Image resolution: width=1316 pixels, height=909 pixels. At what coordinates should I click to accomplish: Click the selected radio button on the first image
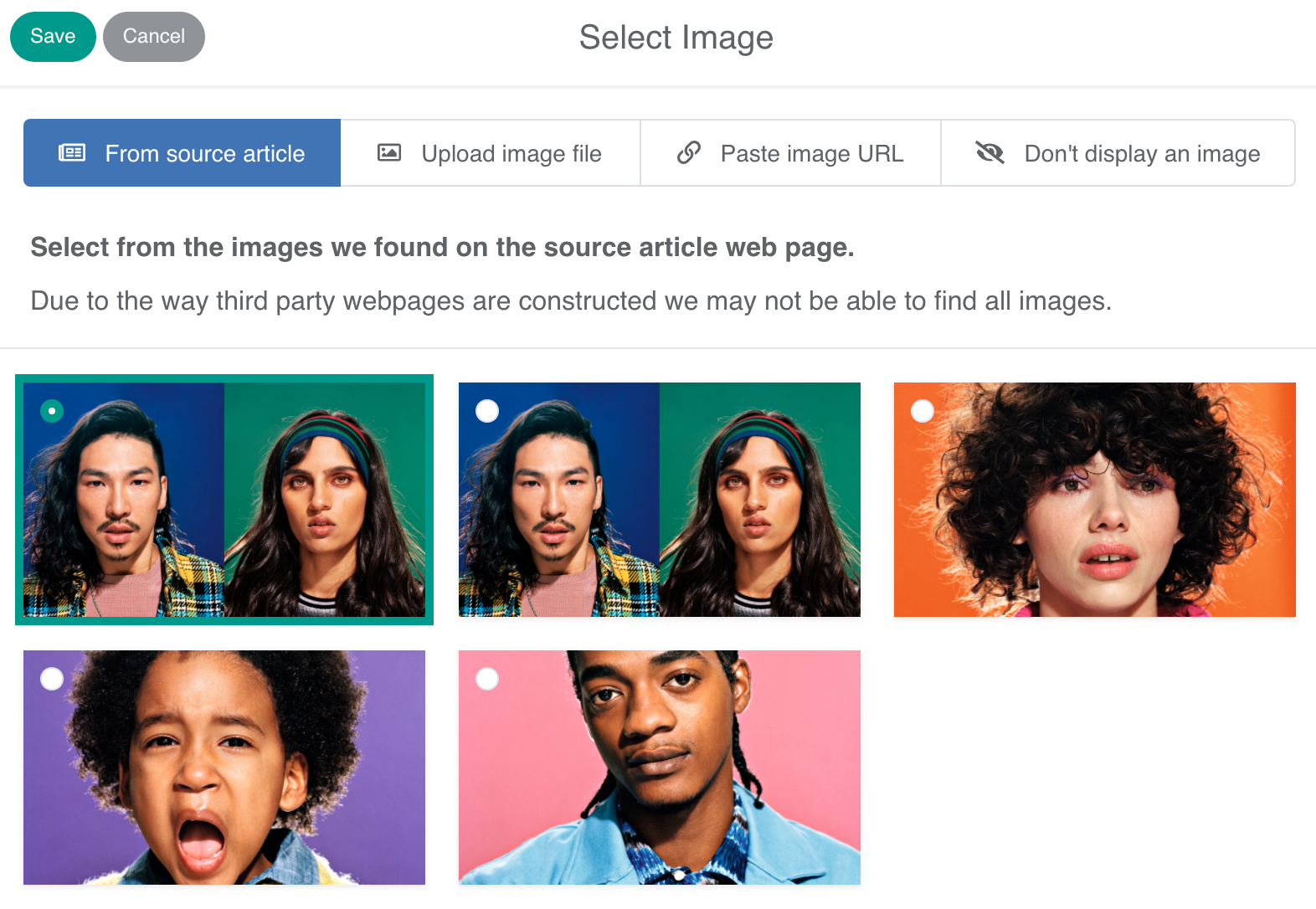(x=52, y=411)
